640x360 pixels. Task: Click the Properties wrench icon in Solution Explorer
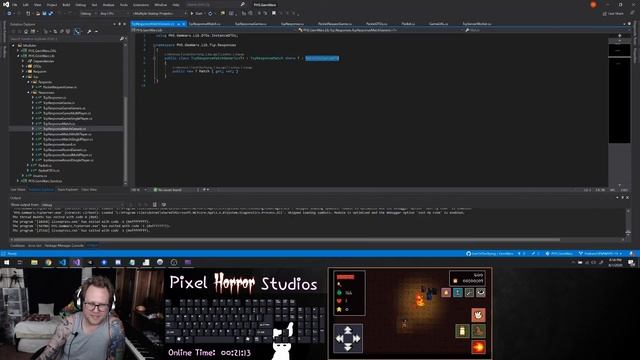coord(89,31)
